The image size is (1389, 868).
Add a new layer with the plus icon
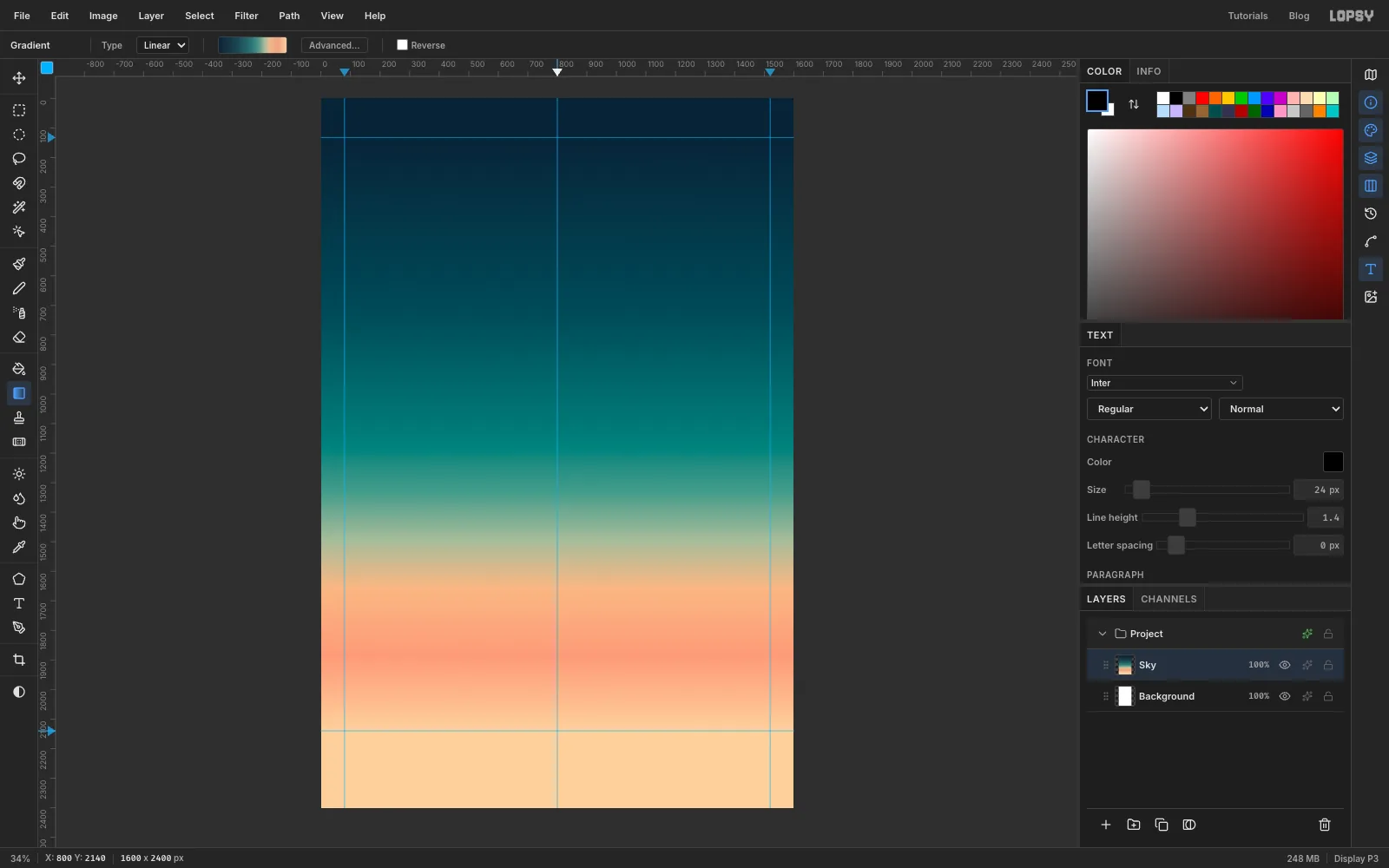coord(1106,825)
